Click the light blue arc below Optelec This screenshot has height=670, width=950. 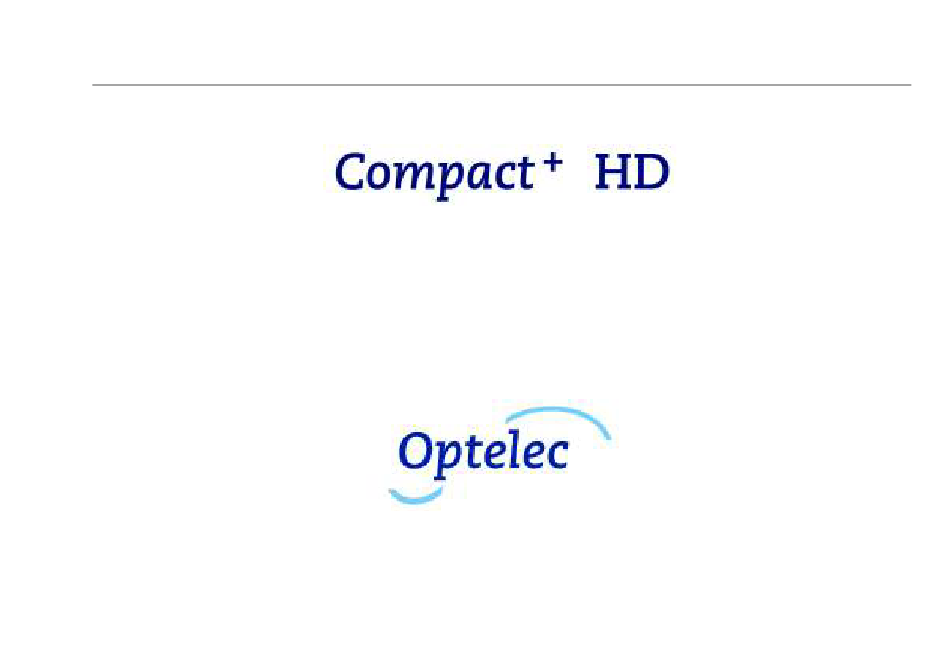416,495
